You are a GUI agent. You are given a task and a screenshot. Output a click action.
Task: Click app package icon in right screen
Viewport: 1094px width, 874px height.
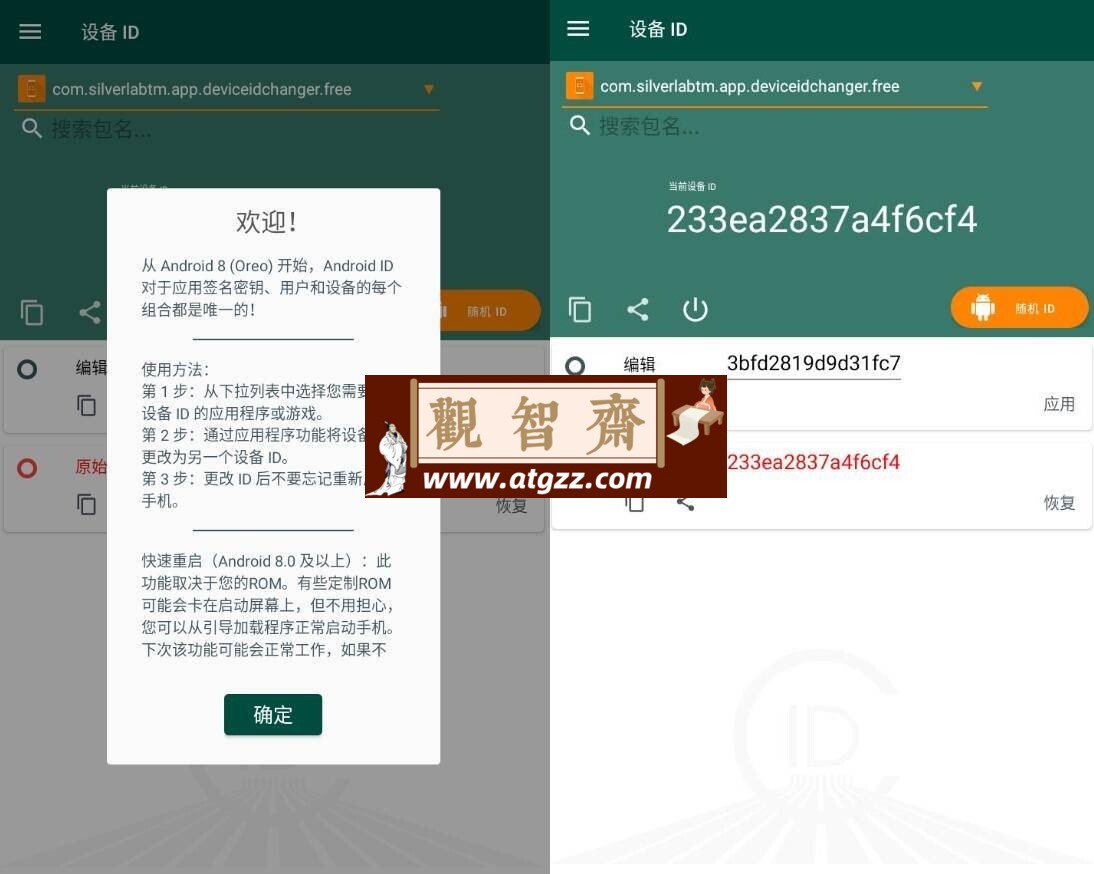click(579, 86)
